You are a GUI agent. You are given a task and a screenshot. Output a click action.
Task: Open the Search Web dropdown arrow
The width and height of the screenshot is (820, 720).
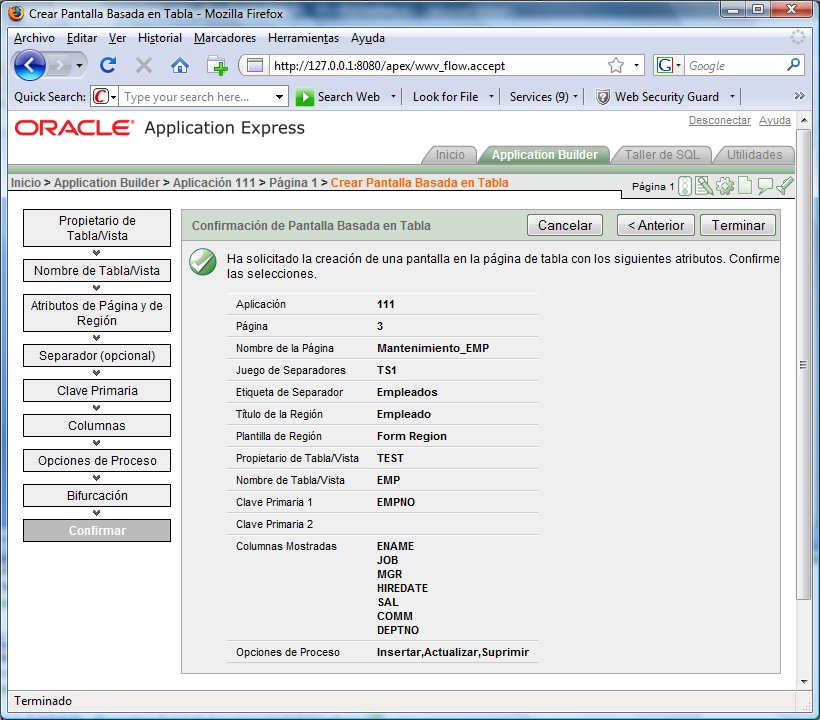click(393, 97)
